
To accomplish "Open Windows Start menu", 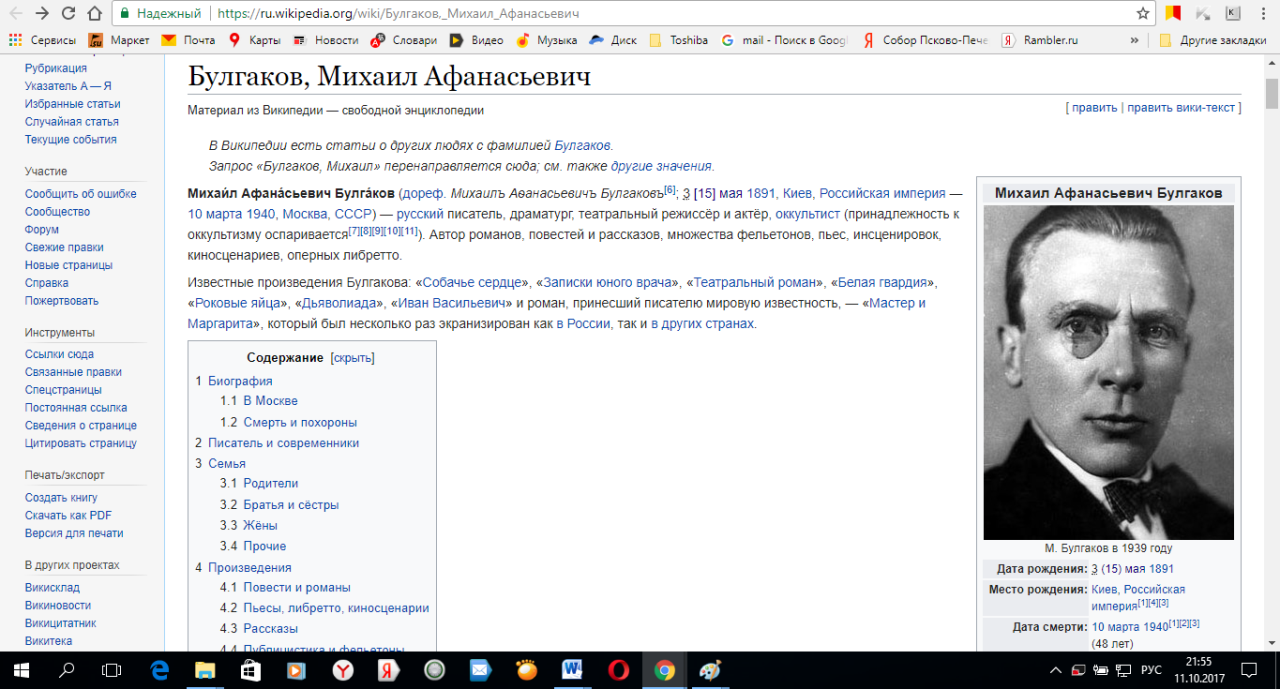I will (20, 670).
